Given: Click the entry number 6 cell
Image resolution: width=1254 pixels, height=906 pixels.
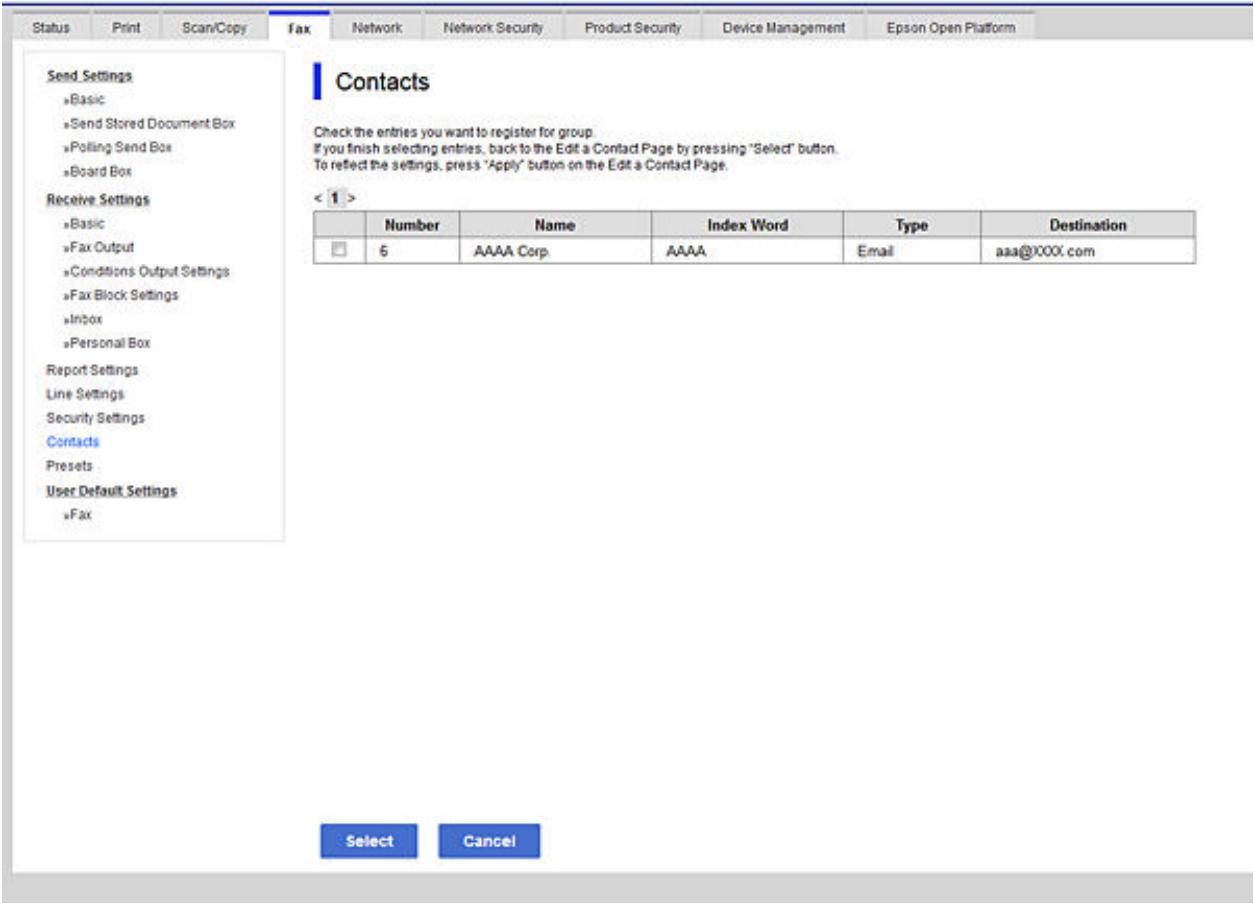Looking at the screenshot, I should [x=413, y=252].
